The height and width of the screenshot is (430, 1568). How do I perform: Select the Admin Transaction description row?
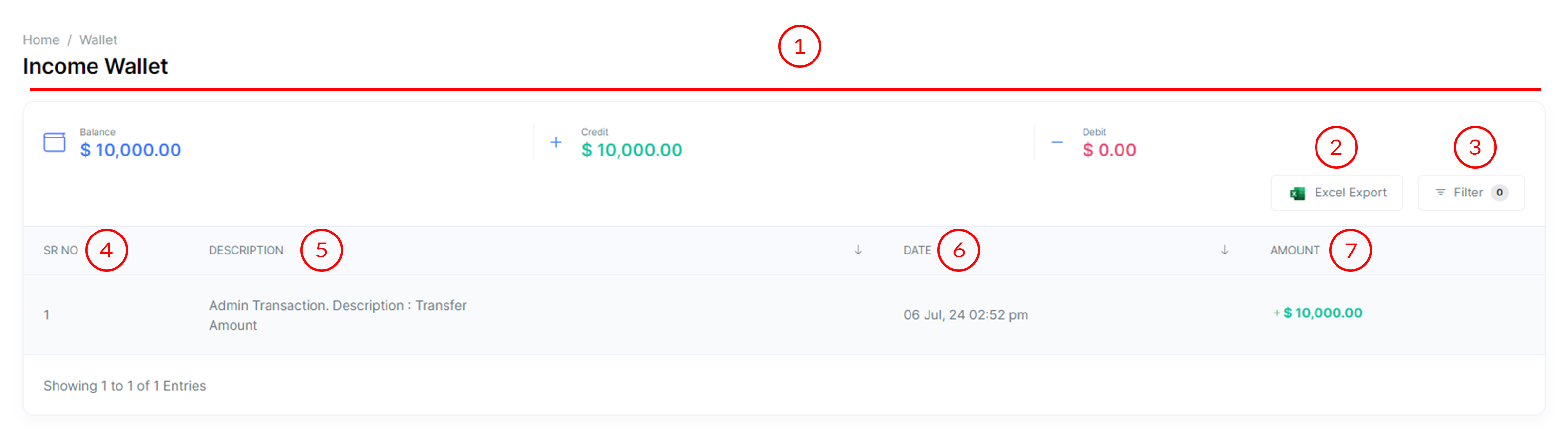[x=337, y=315]
